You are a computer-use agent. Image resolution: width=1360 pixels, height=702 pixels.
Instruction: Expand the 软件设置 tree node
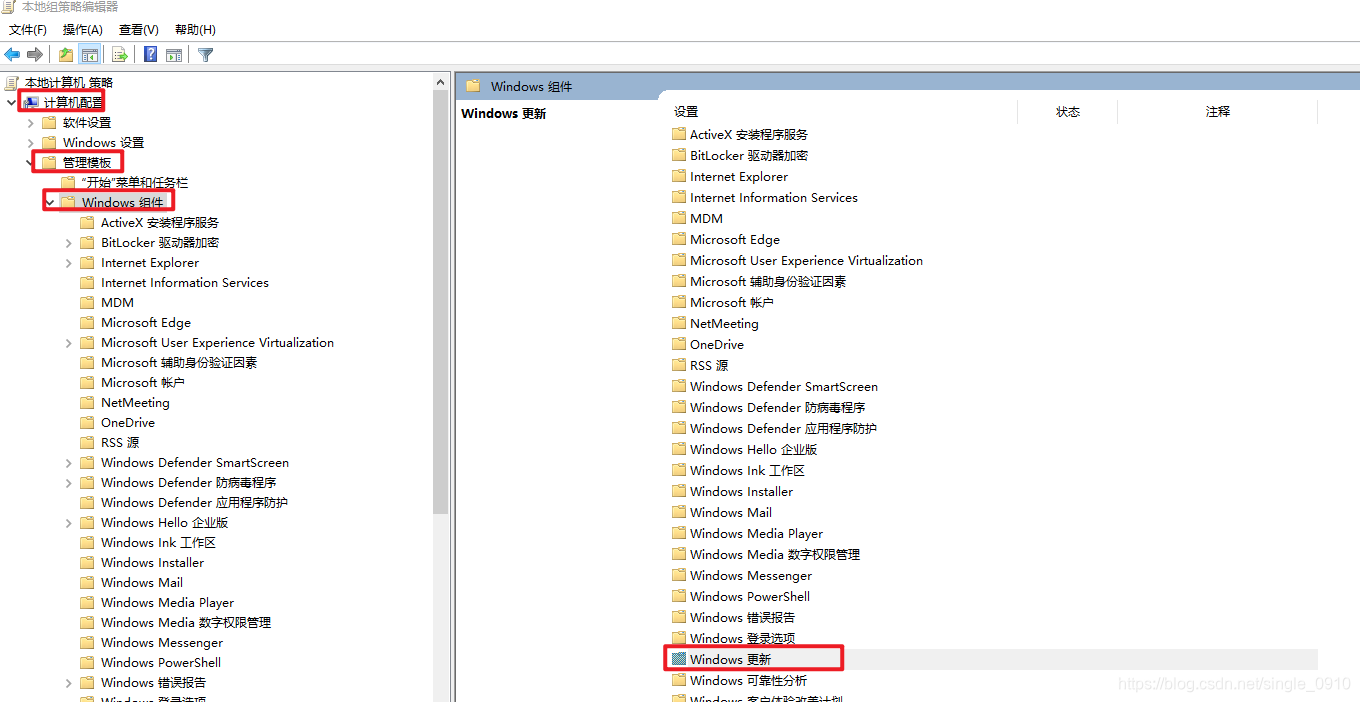31,122
